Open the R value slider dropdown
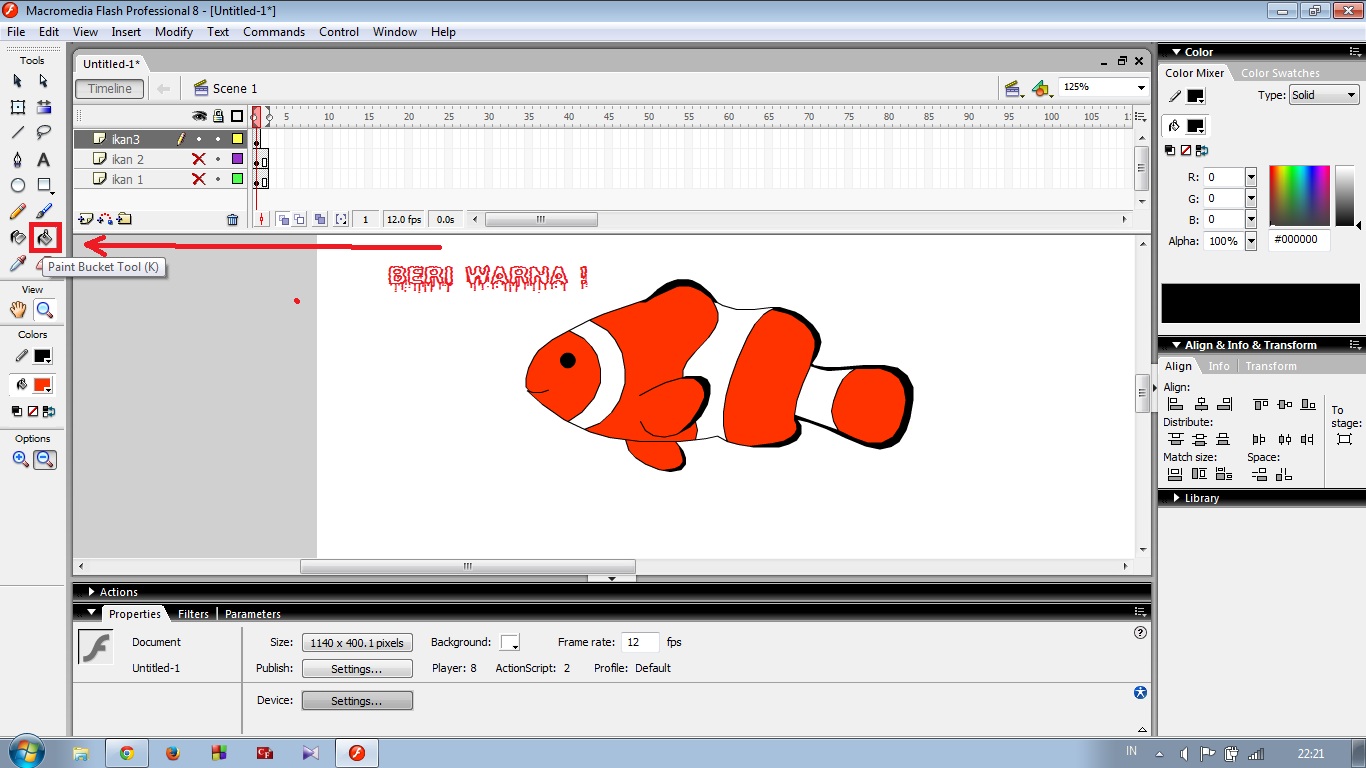The width and height of the screenshot is (1366, 768). point(1250,177)
